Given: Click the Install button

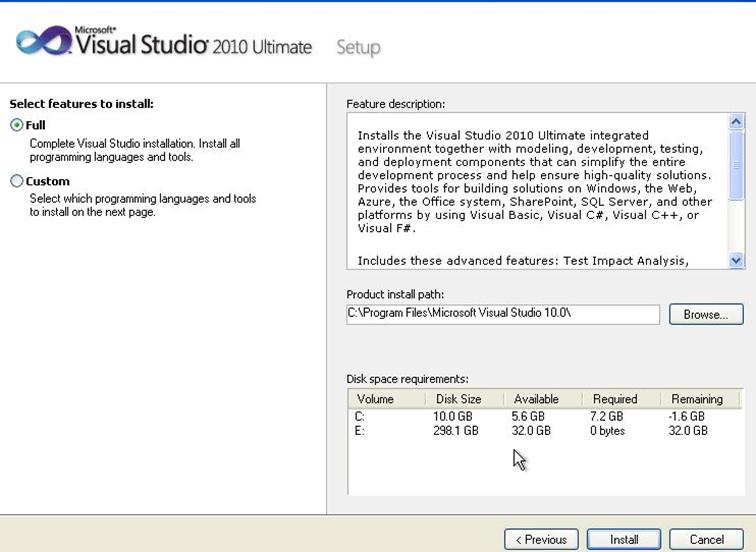Looking at the screenshot, I should [x=623, y=539].
